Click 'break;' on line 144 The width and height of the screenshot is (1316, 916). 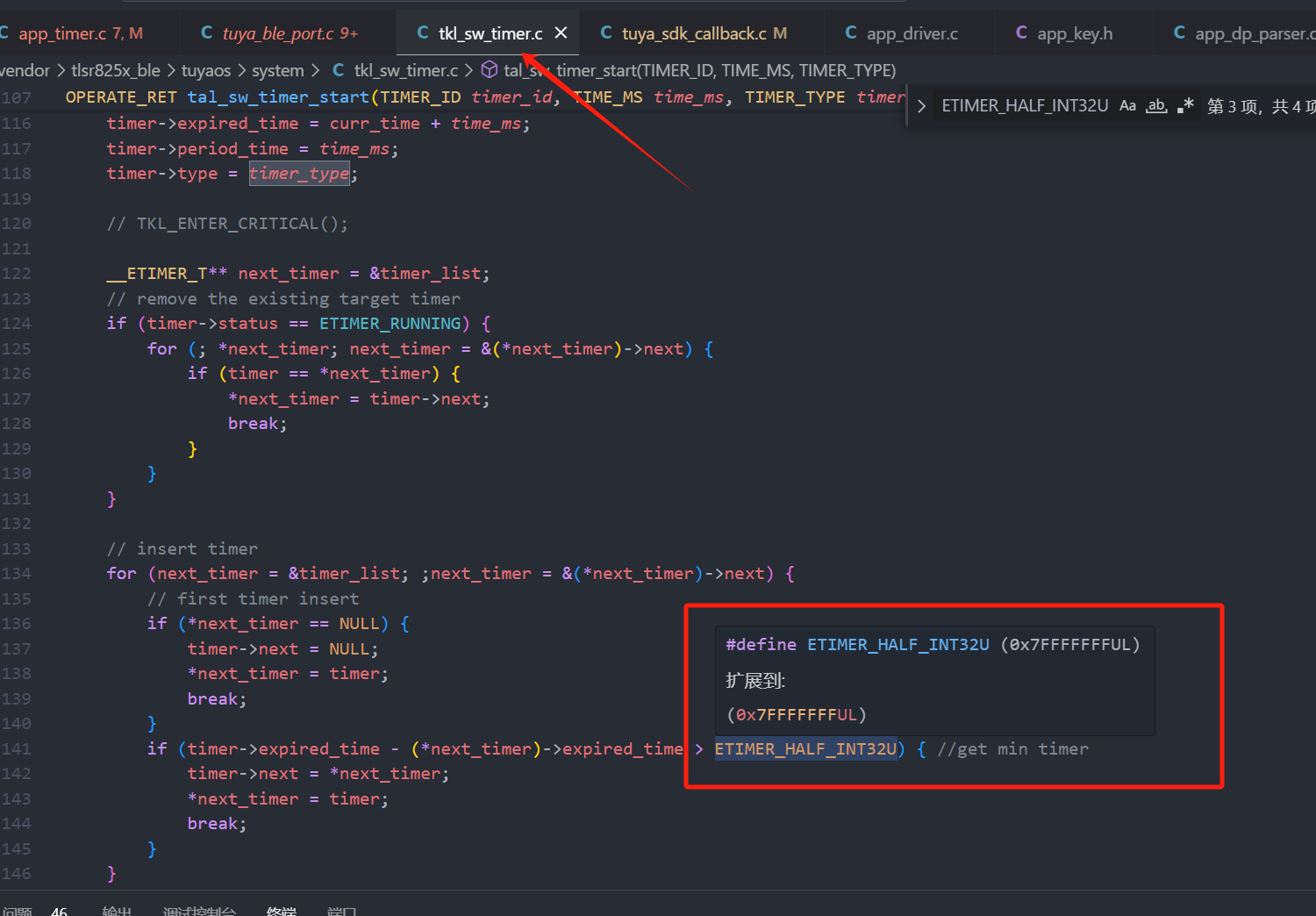[x=218, y=824]
